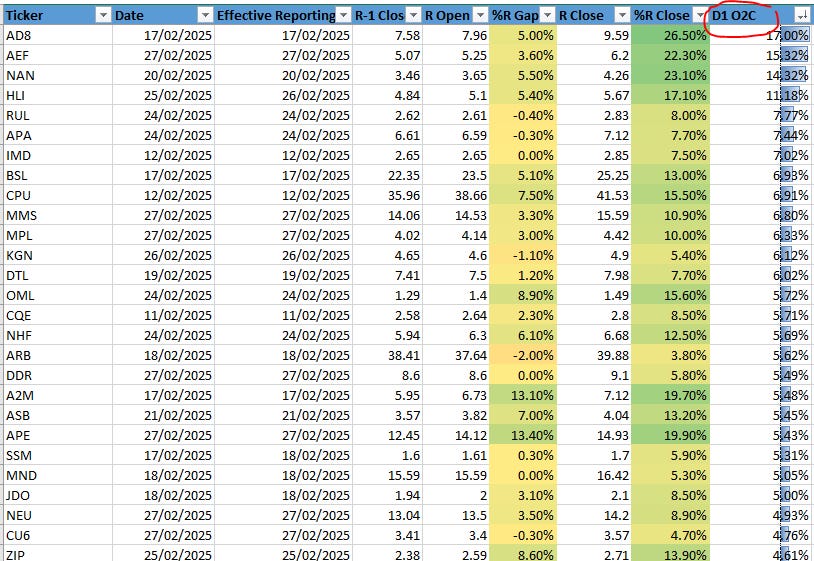
Task: Click the 11.18% D1 O2C cell
Action: pos(760,95)
